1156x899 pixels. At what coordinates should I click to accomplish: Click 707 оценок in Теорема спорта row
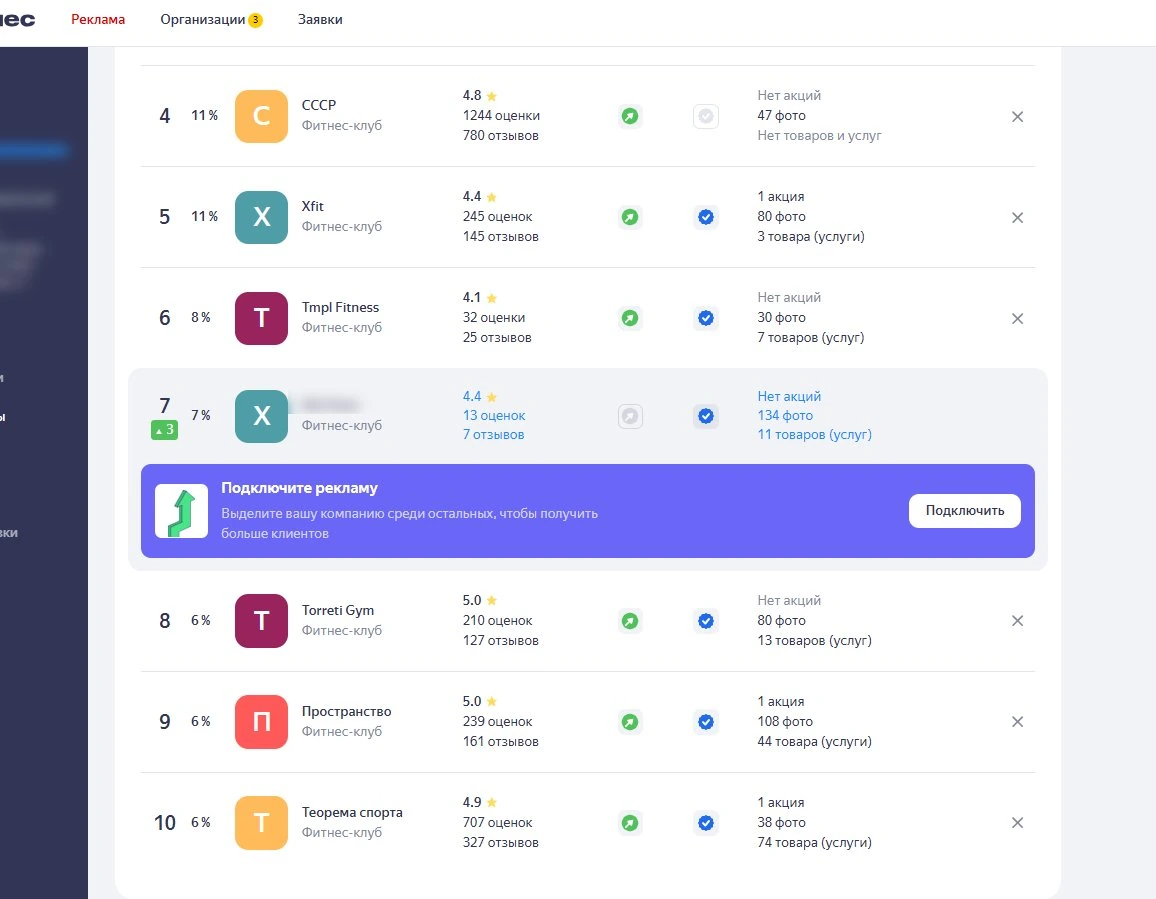coord(498,823)
